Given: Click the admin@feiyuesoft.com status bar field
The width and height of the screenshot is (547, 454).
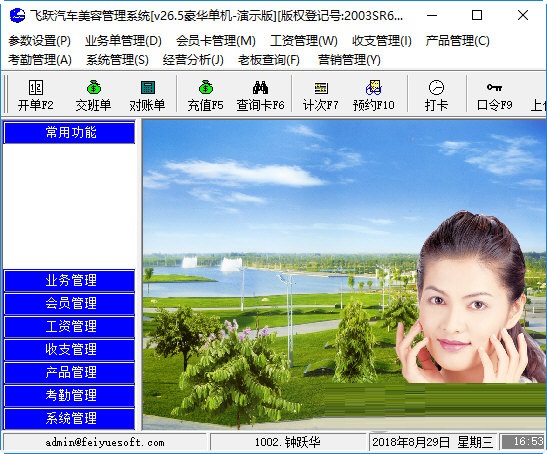Looking at the screenshot, I should [x=105, y=442].
